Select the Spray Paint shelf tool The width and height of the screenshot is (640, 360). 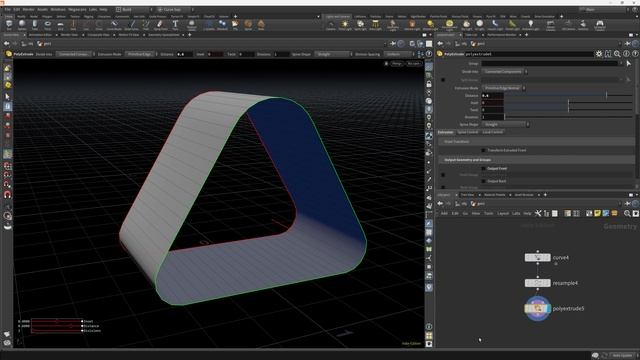(160, 25)
